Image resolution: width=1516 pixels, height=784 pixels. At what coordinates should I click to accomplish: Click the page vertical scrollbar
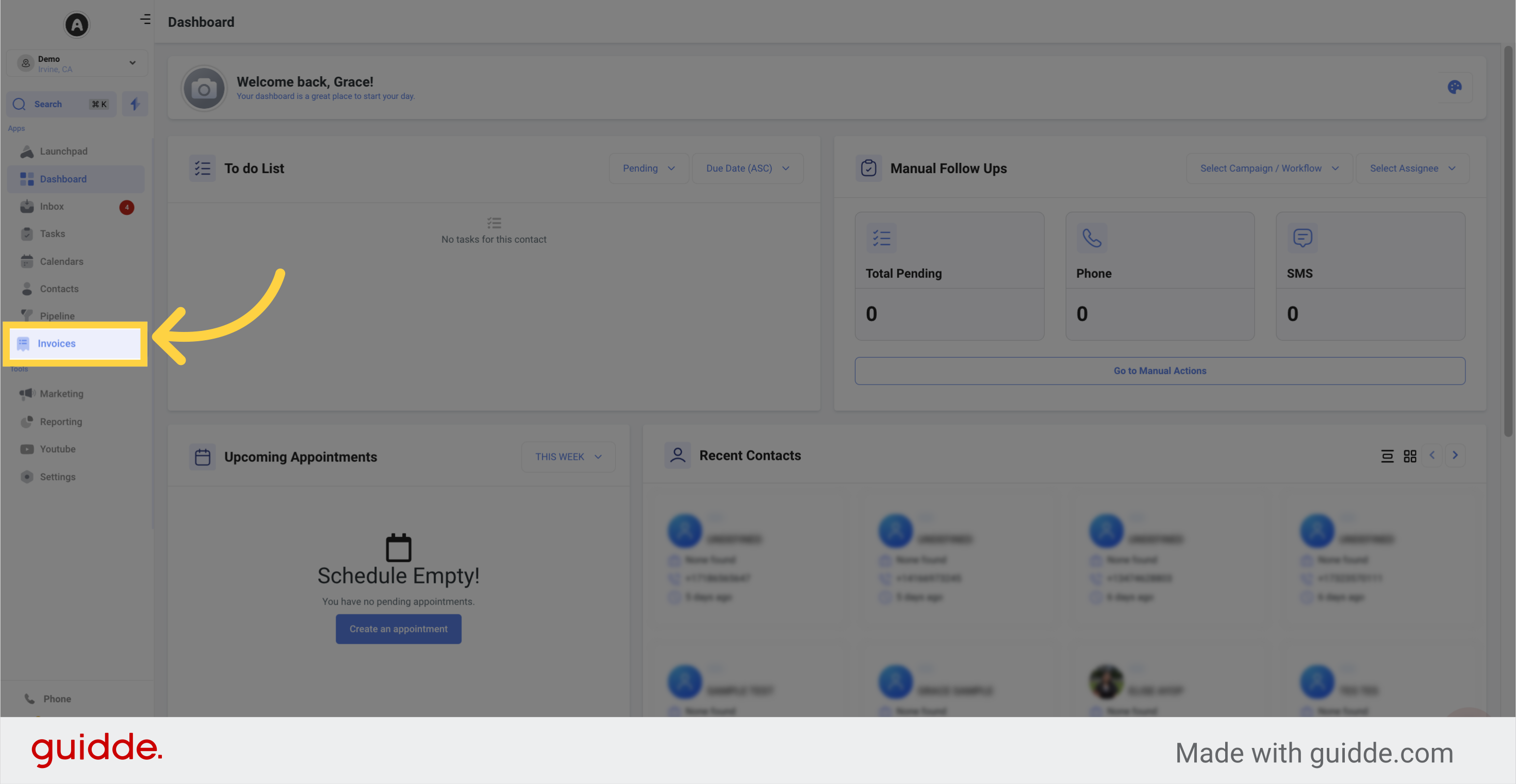point(1508,241)
